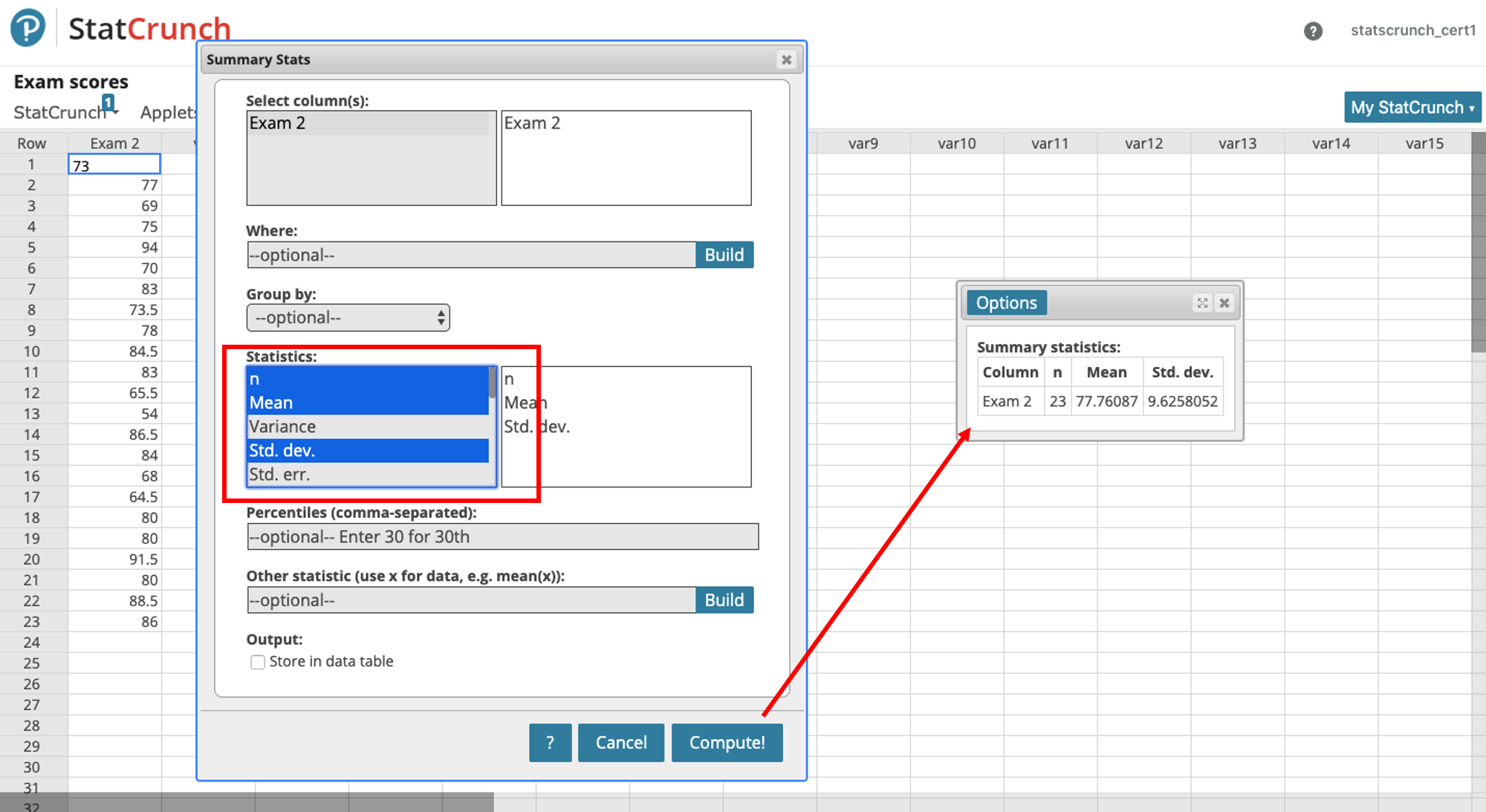1486x812 pixels.
Task: Open the Applets menu
Action: (x=168, y=112)
